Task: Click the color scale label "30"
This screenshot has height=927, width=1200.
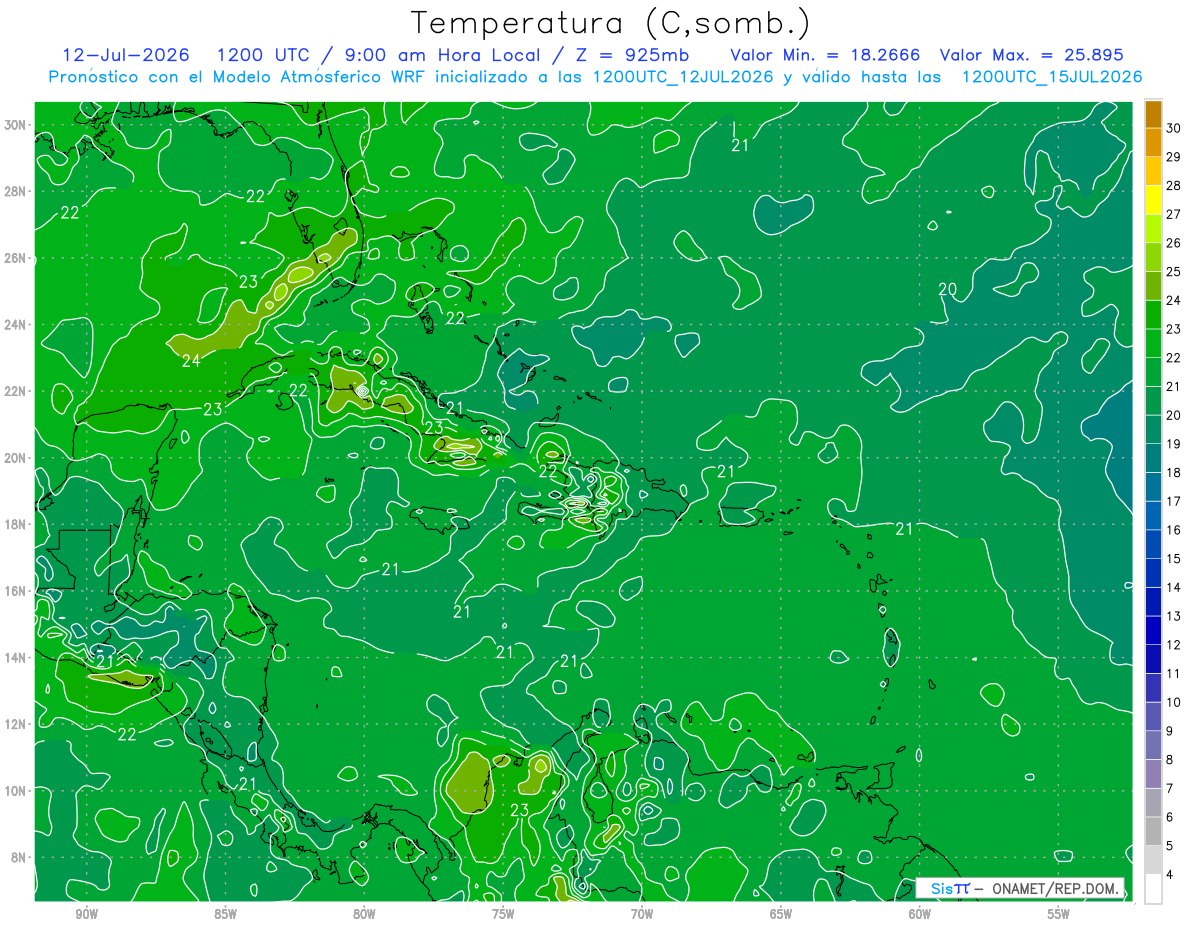Action: pyautogui.click(x=1174, y=128)
